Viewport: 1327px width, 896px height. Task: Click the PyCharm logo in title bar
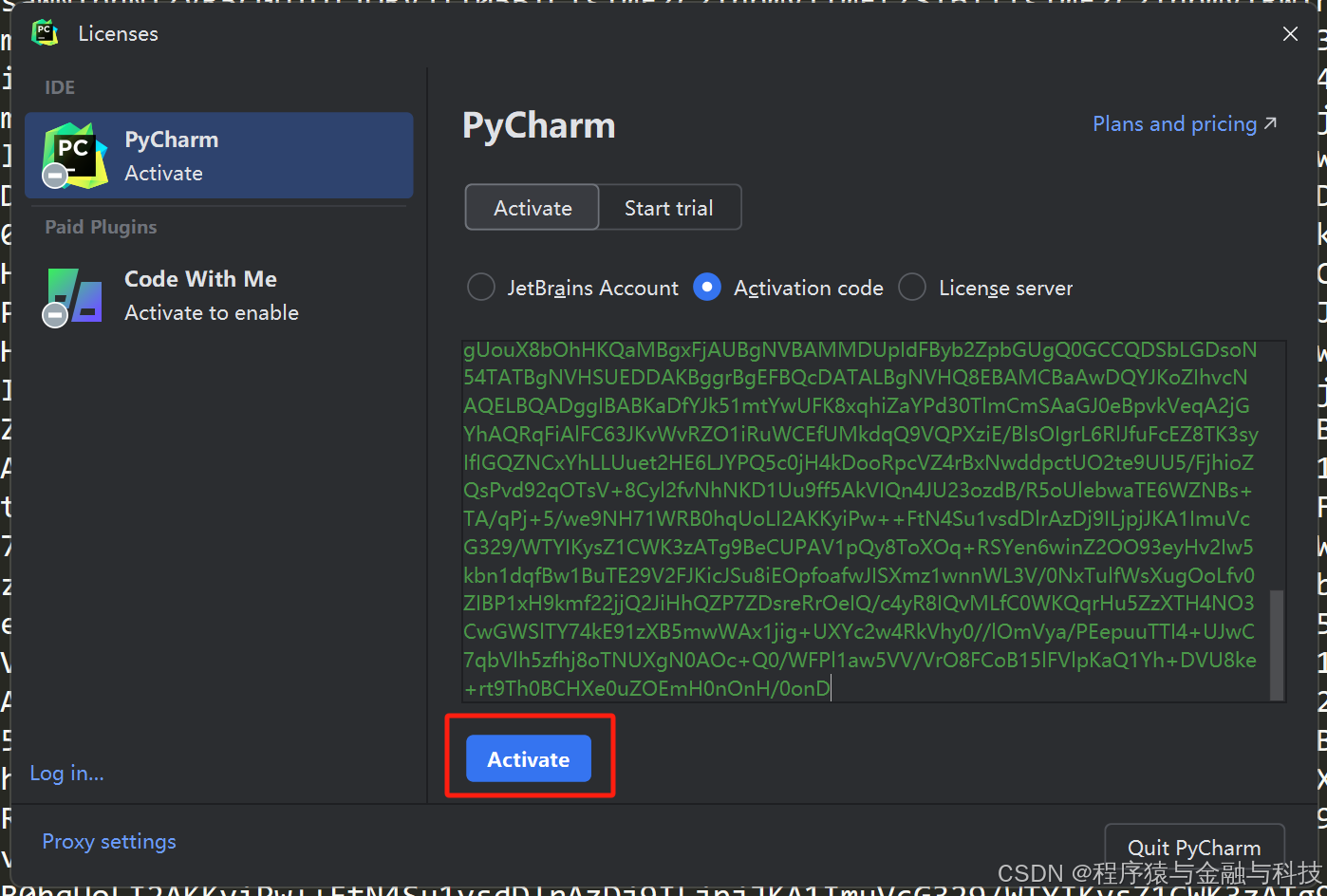(x=45, y=33)
